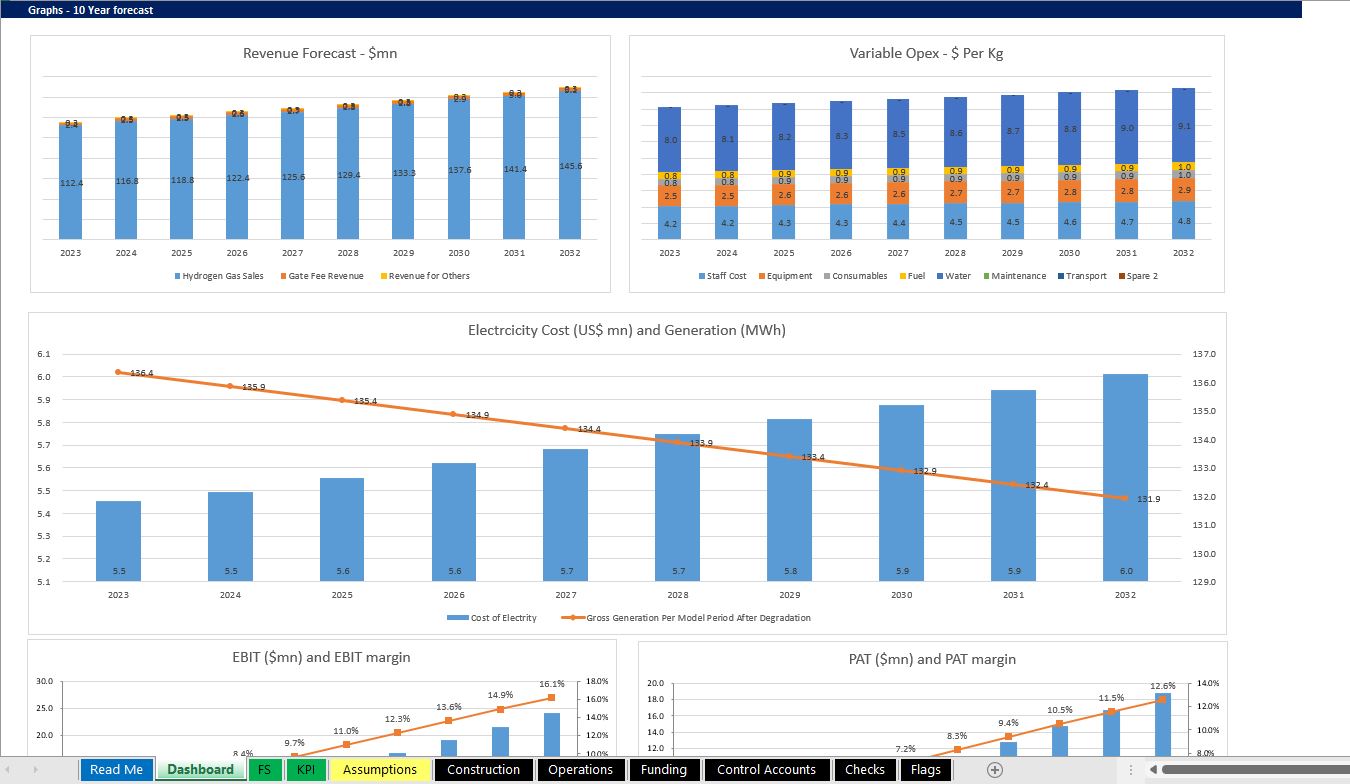Click the 12.6% PAT margin data label
The height and width of the screenshot is (784, 1350).
click(1163, 686)
